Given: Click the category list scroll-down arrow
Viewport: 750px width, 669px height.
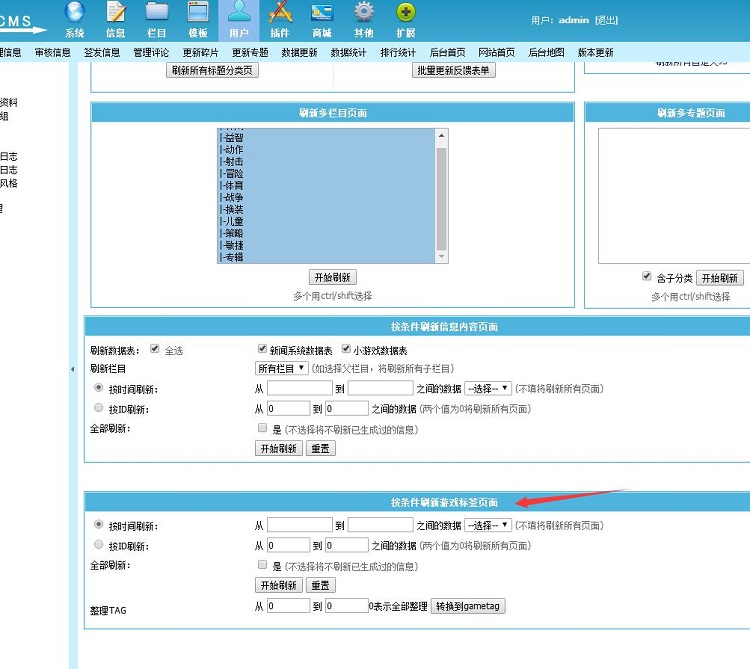Looking at the screenshot, I should click(x=441, y=257).
